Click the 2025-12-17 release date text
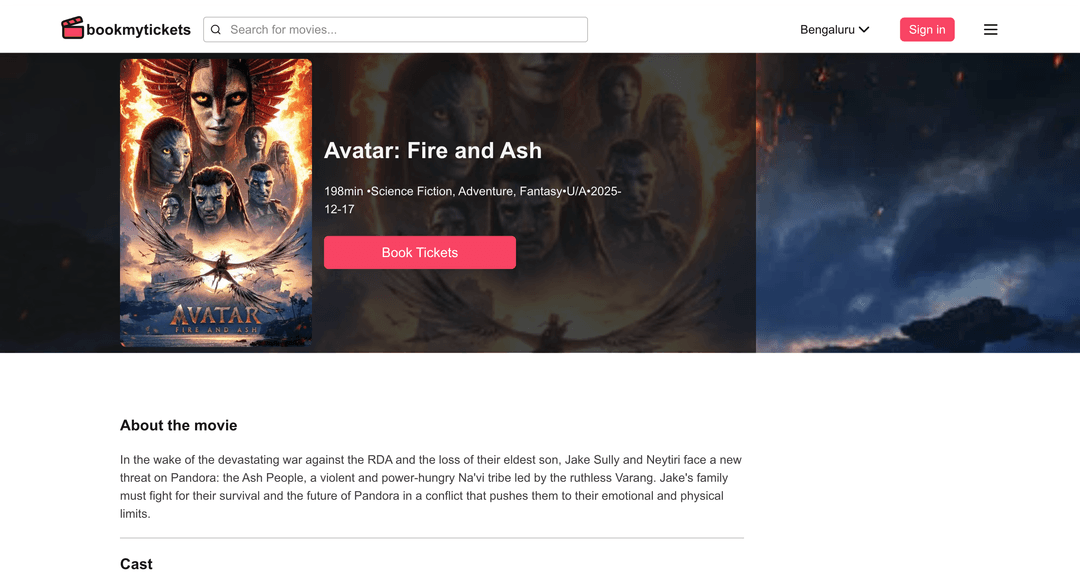 click(x=472, y=200)
